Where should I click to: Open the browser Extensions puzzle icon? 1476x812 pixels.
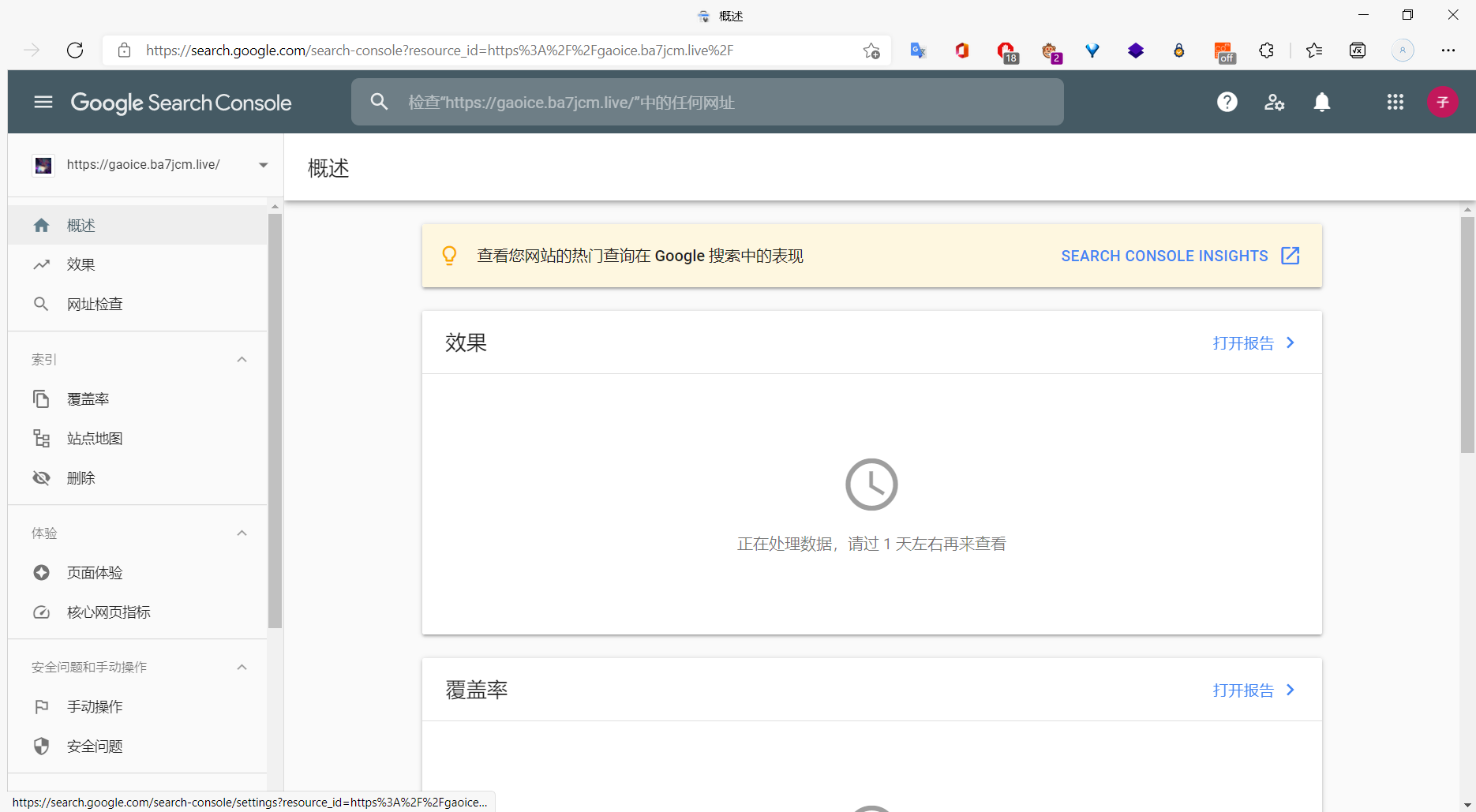1267,51
